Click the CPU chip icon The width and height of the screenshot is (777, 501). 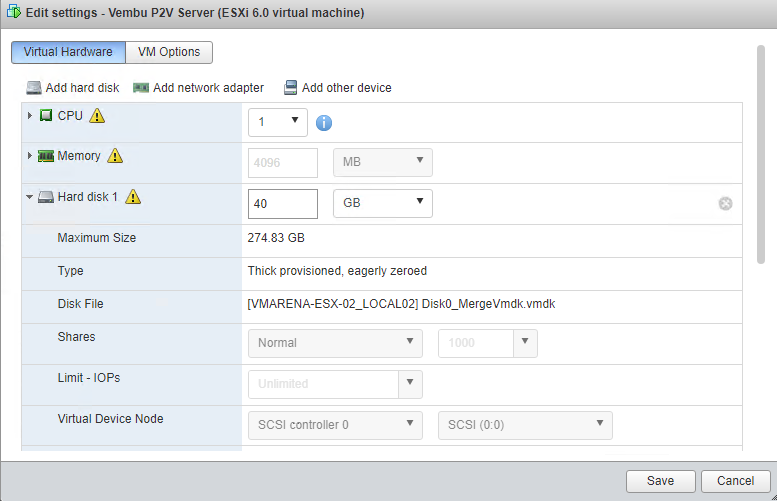pyautogui.click(x=46, y=115)
